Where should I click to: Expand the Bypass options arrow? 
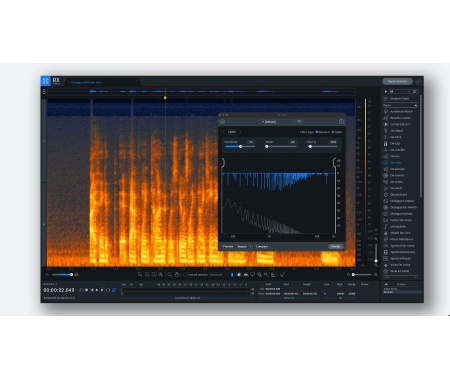click(250, 247)
